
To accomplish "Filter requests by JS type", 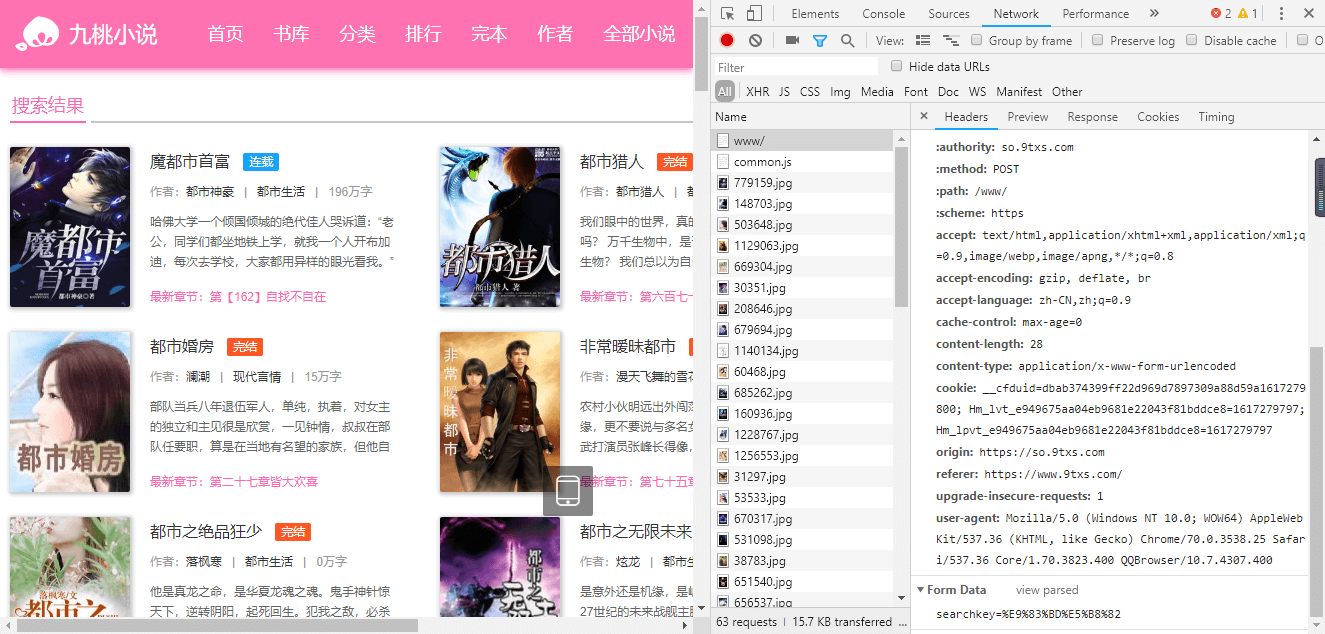I will click(784, 92).
